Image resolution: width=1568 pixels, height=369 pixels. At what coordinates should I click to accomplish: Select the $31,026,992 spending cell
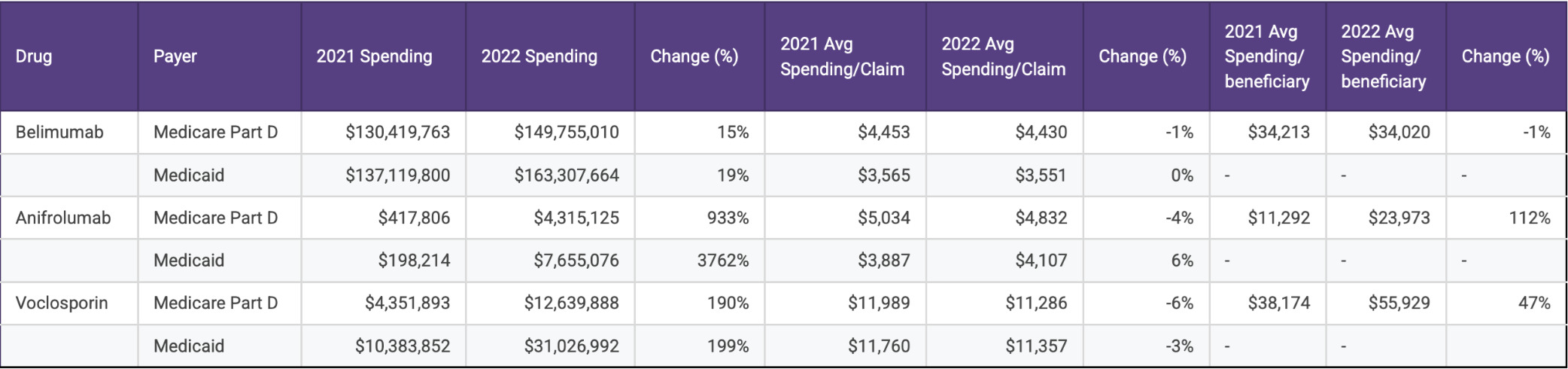pyautogui.click(x=571, y=346)
